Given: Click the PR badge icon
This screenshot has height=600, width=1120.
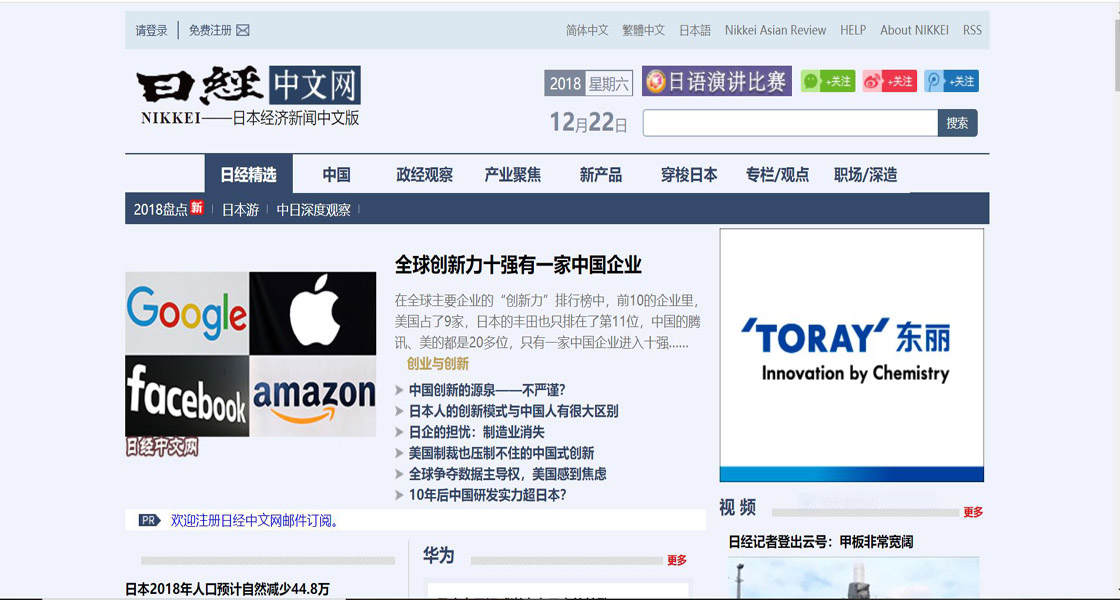Looking at the screenshot, I should click(150, 521).
